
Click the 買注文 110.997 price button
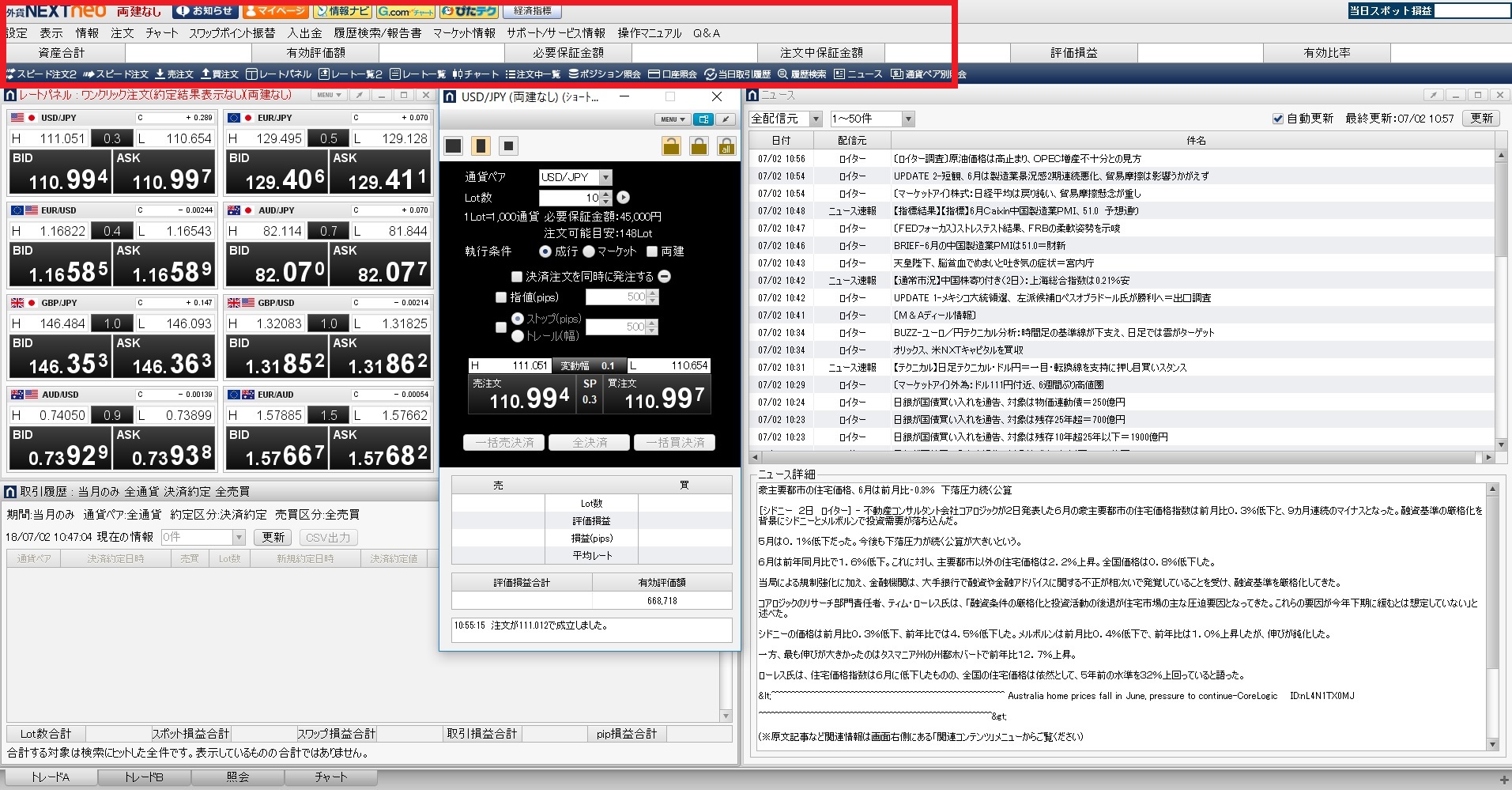click(x=658, y=395)
